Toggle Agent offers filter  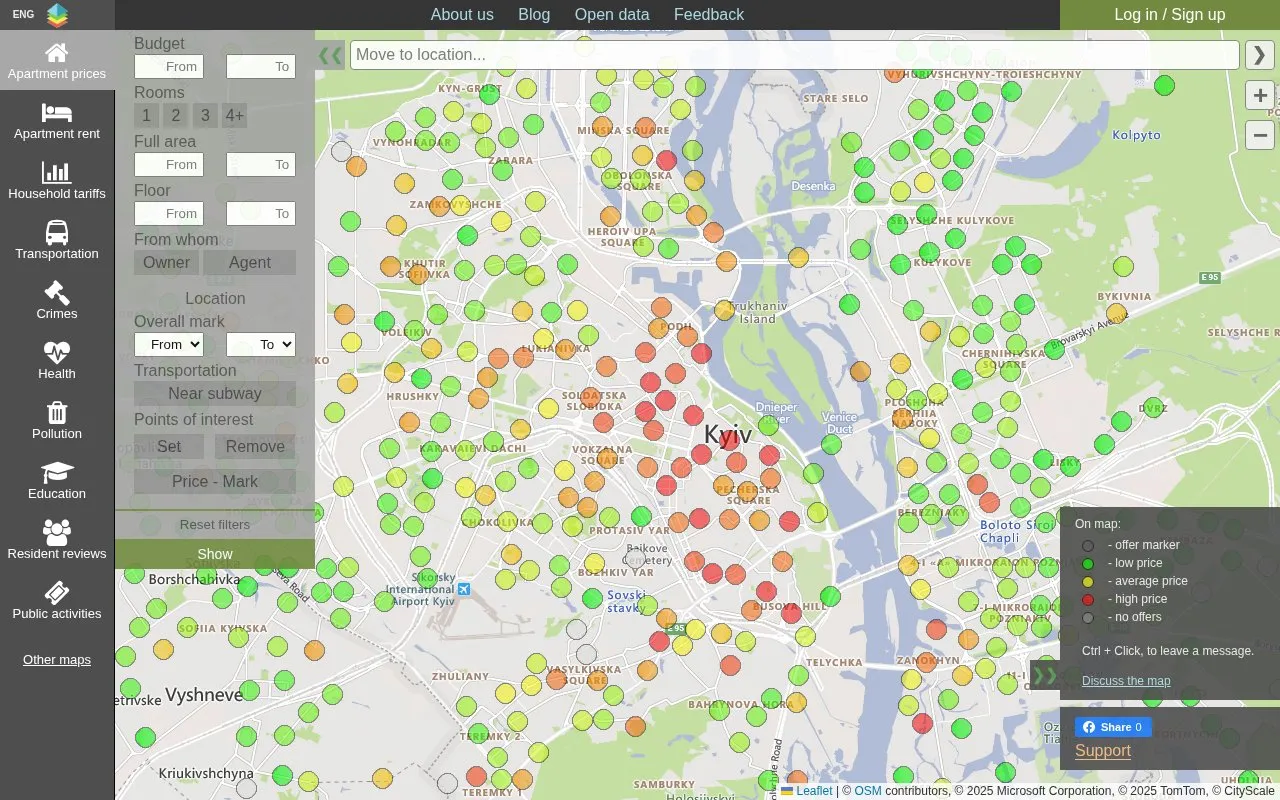[250, 263]
